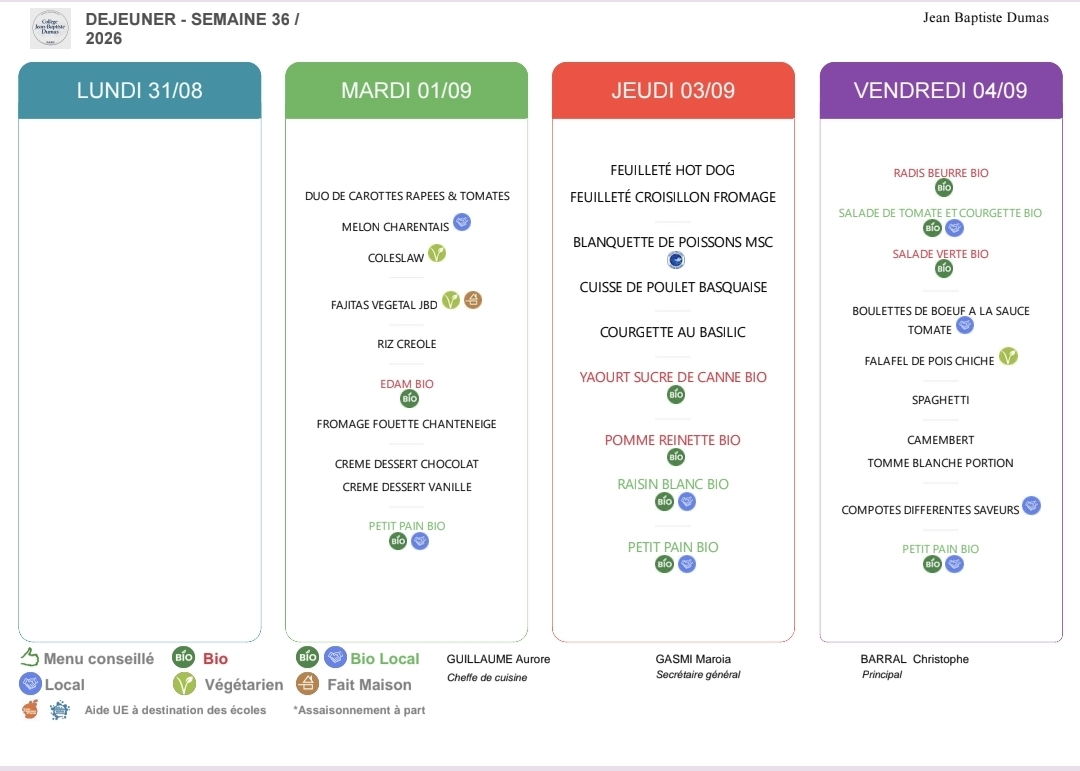Click the vegetarian icon next to FAJITAS VEGETAL JBD
This screenshot has height=771, width=1080.
(x=450, y=300)
